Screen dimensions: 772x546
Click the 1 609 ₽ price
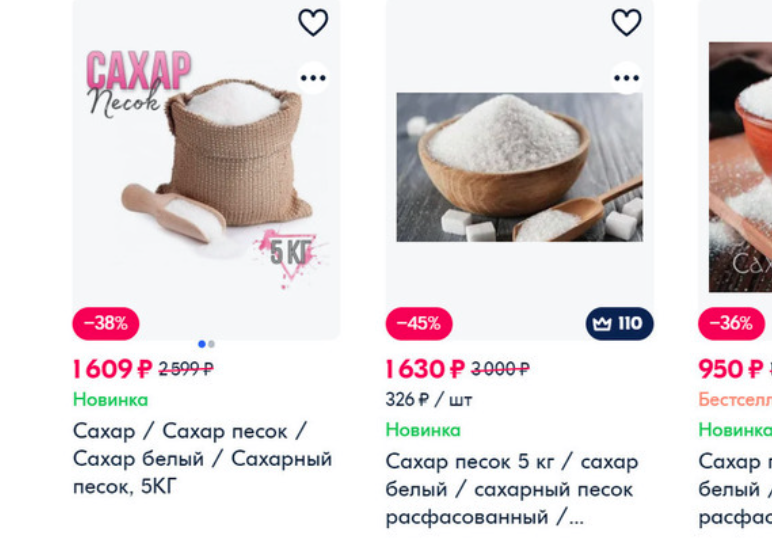click(112, 369)
